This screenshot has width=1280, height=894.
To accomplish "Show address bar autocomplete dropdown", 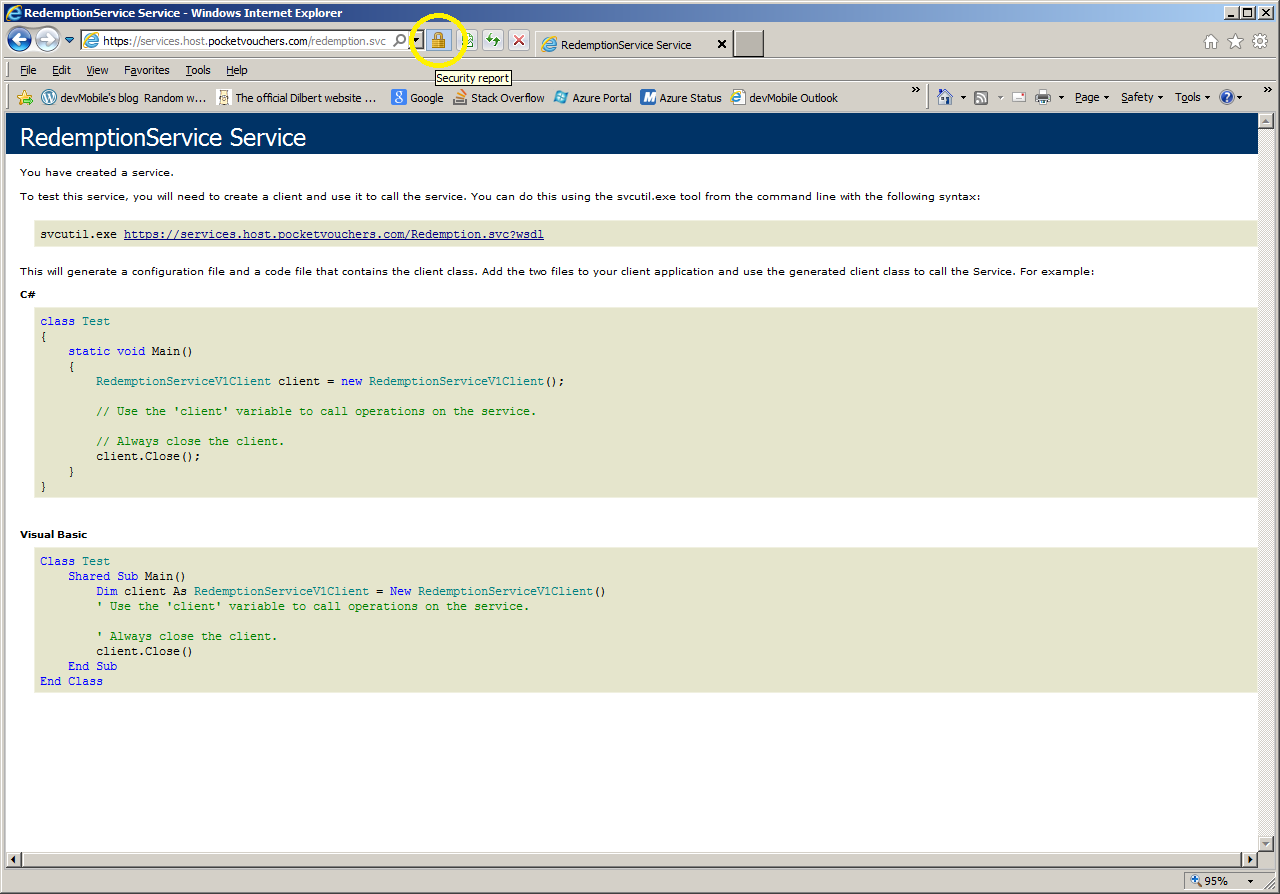I will coord(417,41).
